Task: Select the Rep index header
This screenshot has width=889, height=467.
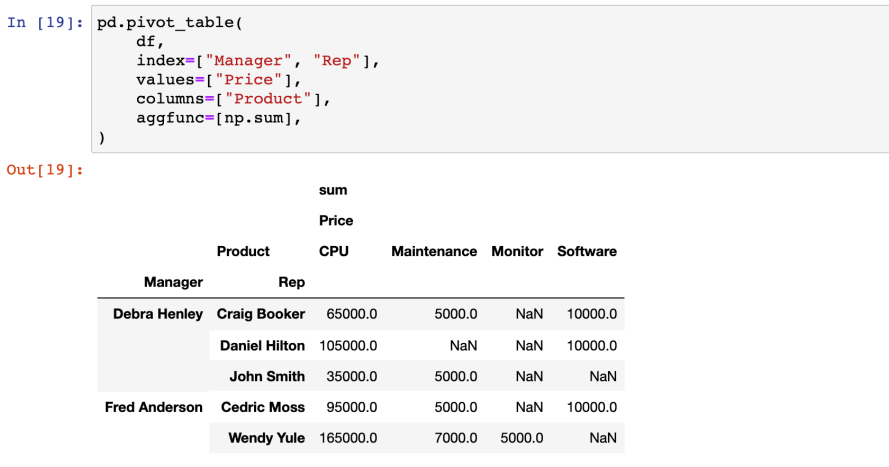Action: point(291,282)
